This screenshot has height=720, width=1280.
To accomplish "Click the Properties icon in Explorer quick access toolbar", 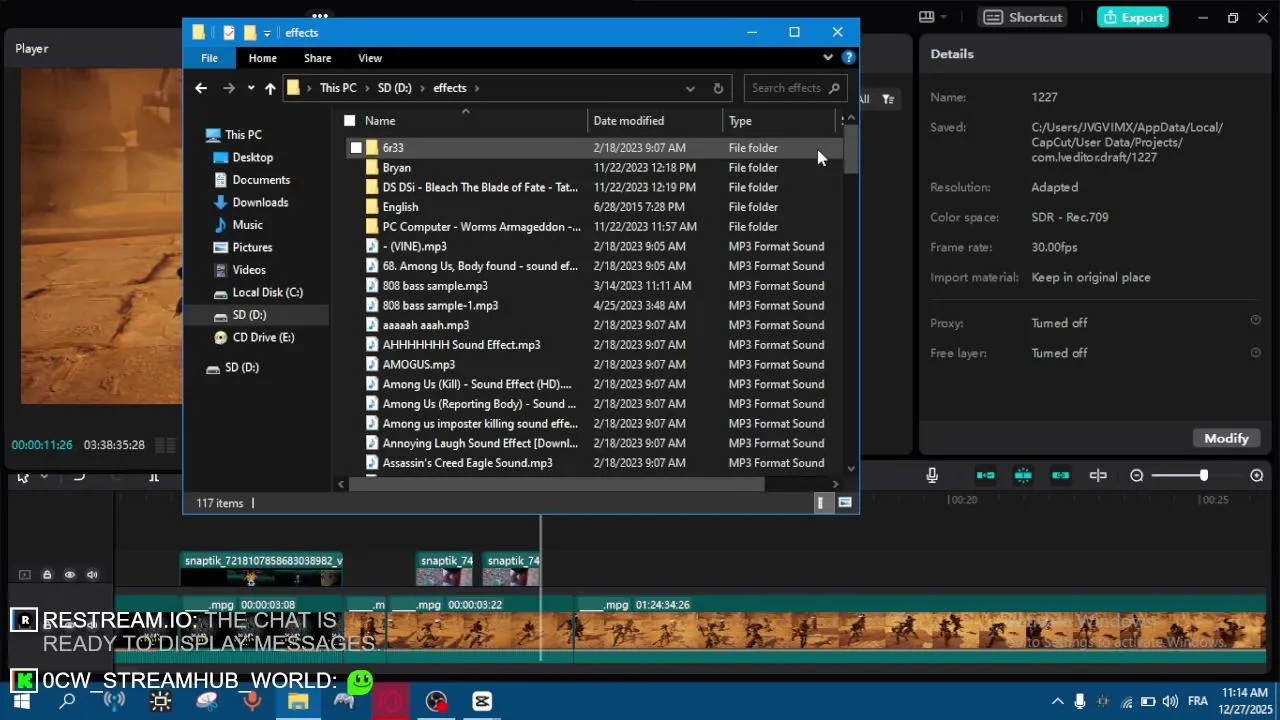I will point(229,33).
